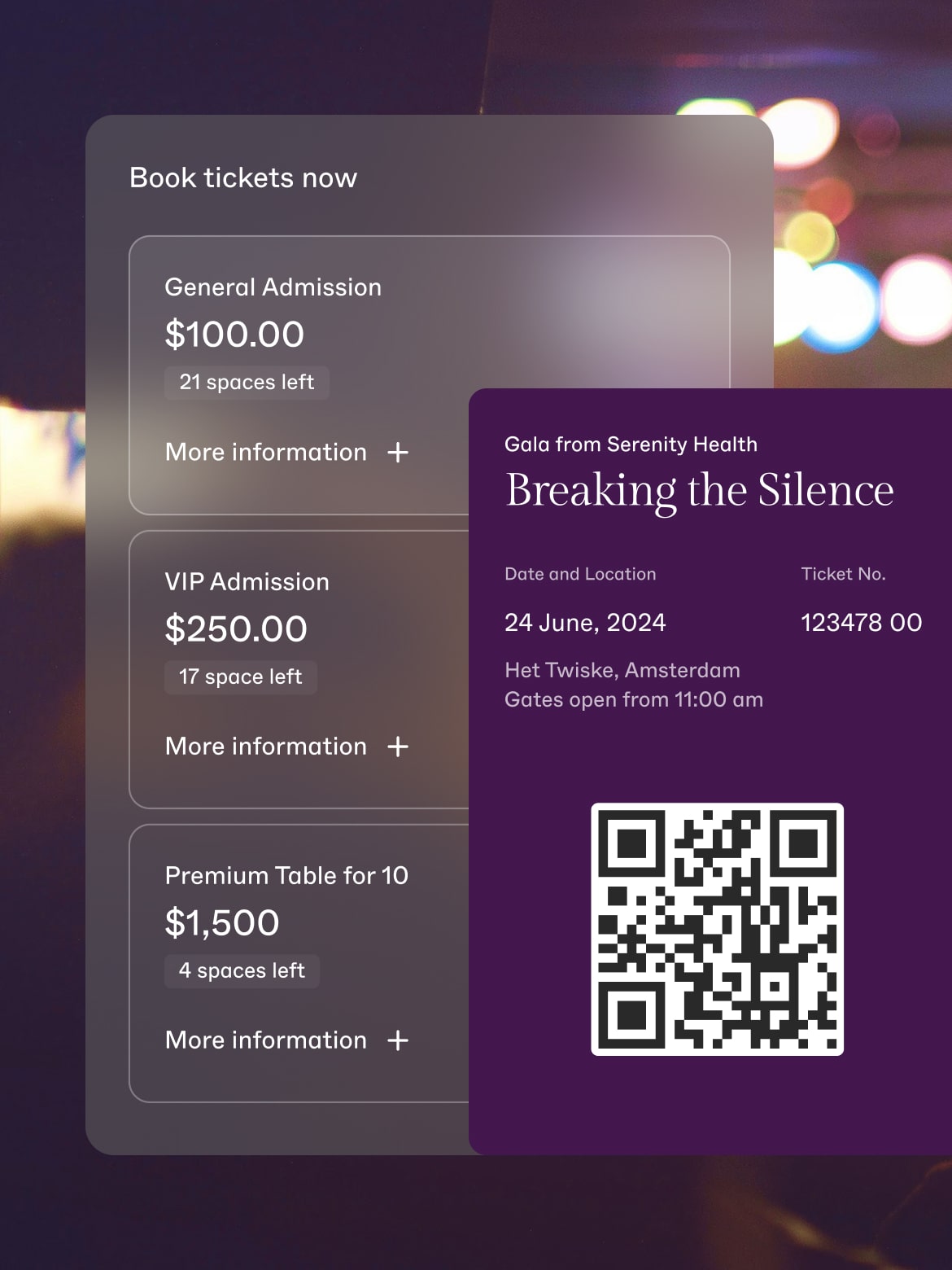Open More information under General Admission
This screenshot has height=1270, width=952.
(266, 452)
